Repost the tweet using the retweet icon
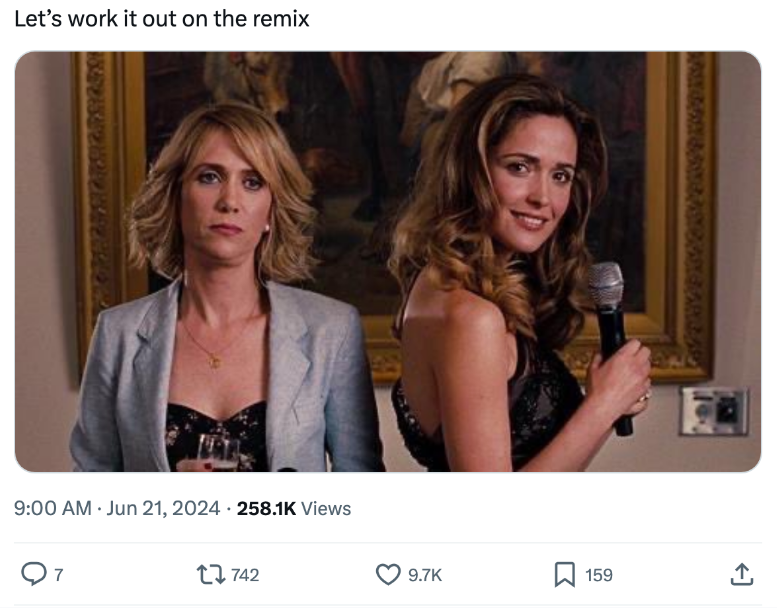777x608 pixels. point(212,574)
